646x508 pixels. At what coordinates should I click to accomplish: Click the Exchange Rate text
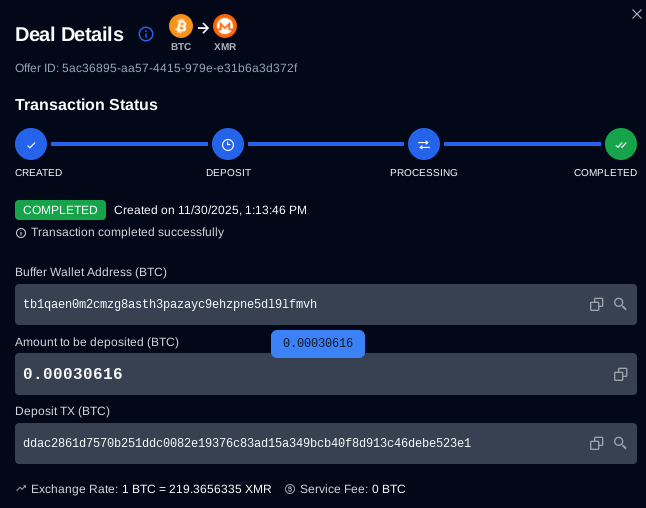click(x=150, y=489)
